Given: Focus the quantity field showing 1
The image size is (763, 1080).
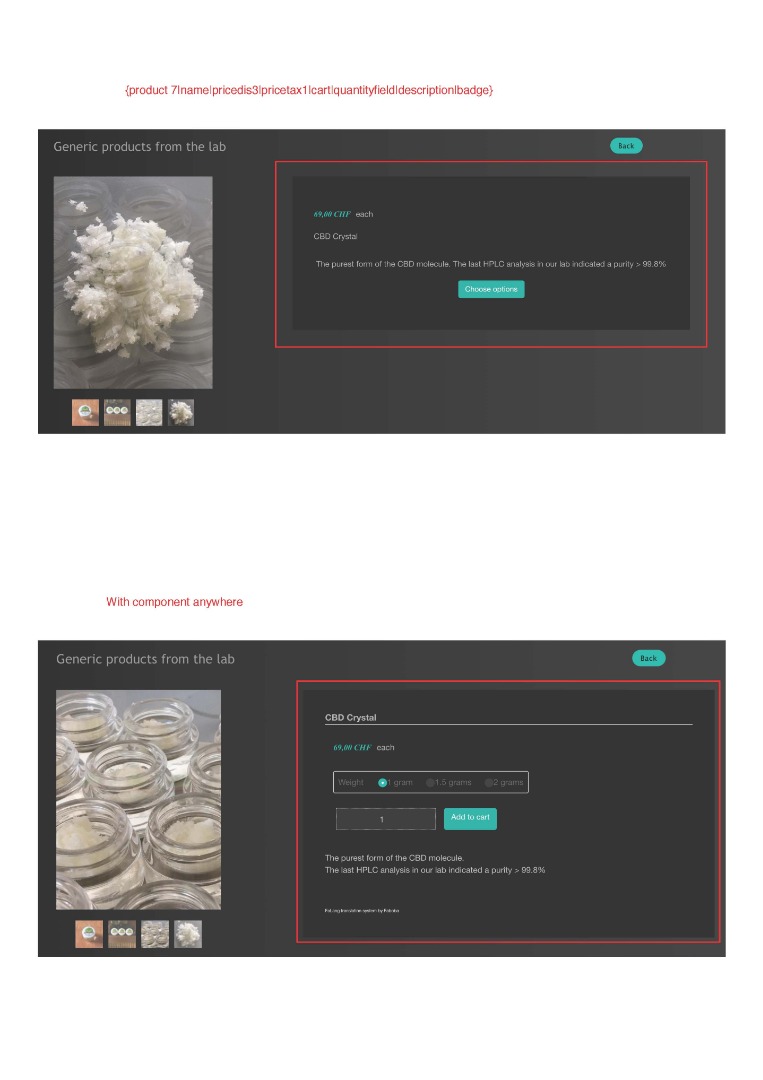Looking at the screenshot, I should tap(386, 819).
